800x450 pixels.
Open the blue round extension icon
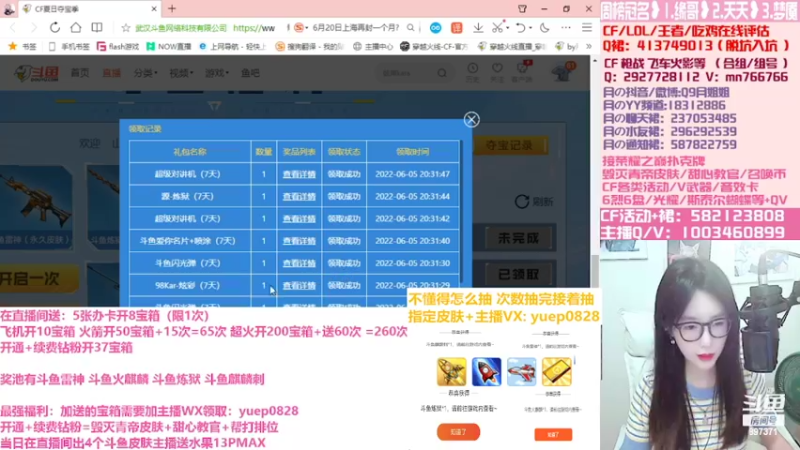coord(435,28)
